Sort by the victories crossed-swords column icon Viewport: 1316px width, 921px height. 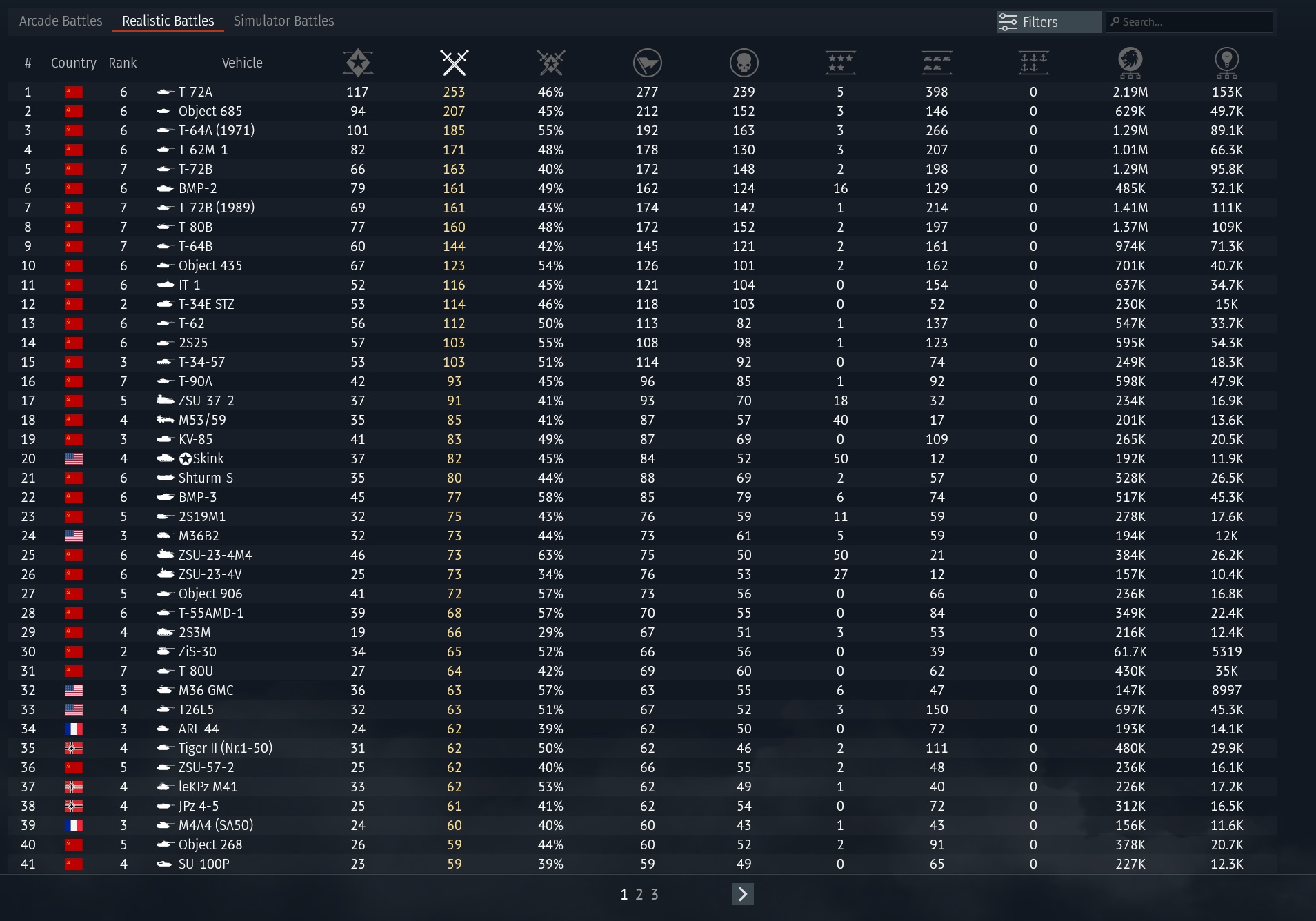click(x=454, y=63)
